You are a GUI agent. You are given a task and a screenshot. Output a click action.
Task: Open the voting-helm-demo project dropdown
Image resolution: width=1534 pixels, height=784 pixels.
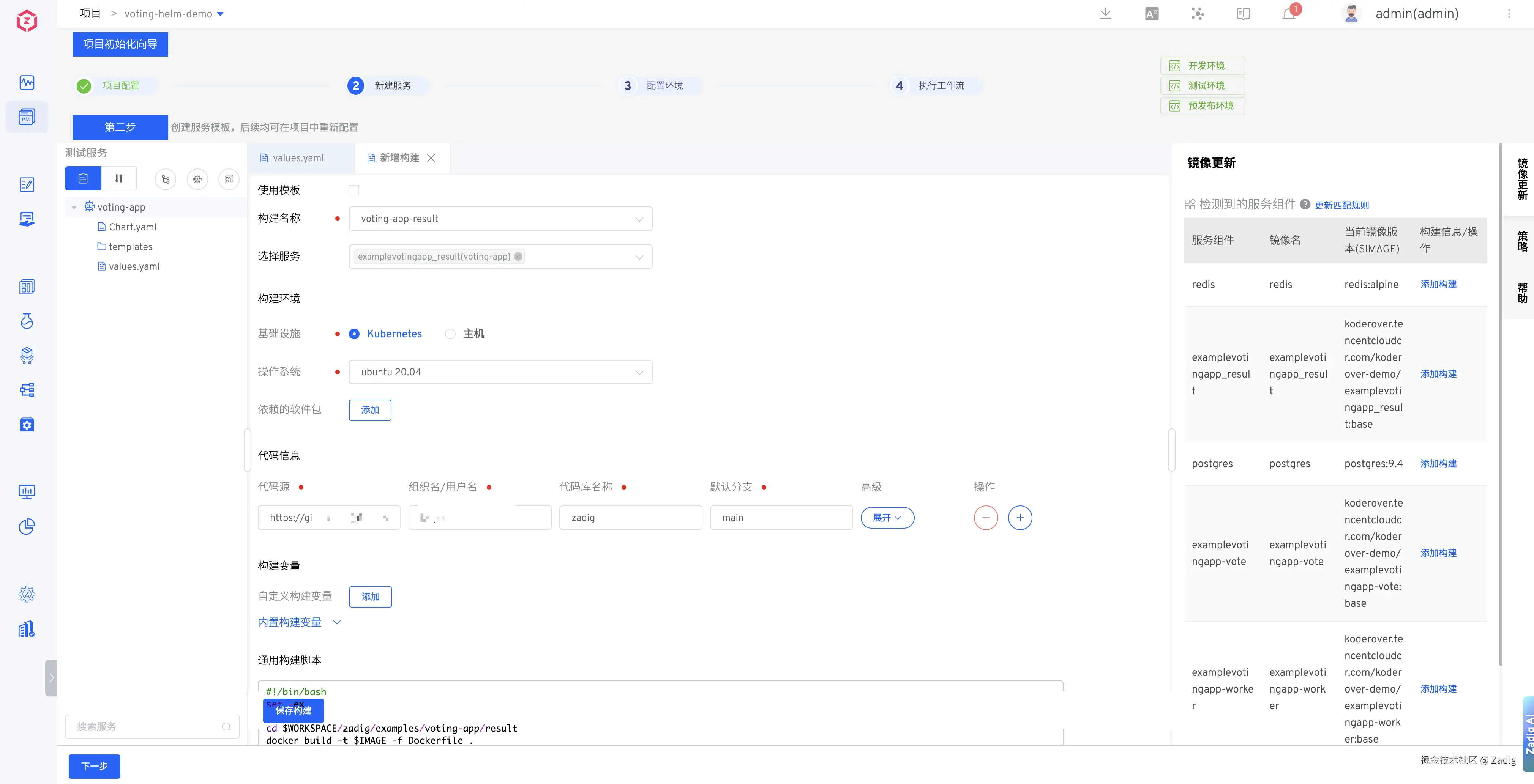174,14
